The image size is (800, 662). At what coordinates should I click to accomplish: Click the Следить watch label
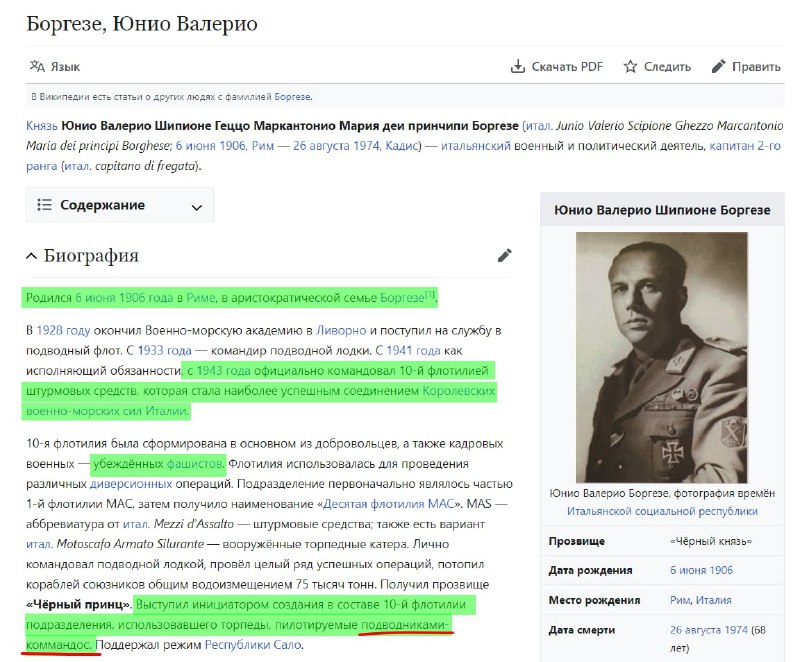tap(667, 67)
